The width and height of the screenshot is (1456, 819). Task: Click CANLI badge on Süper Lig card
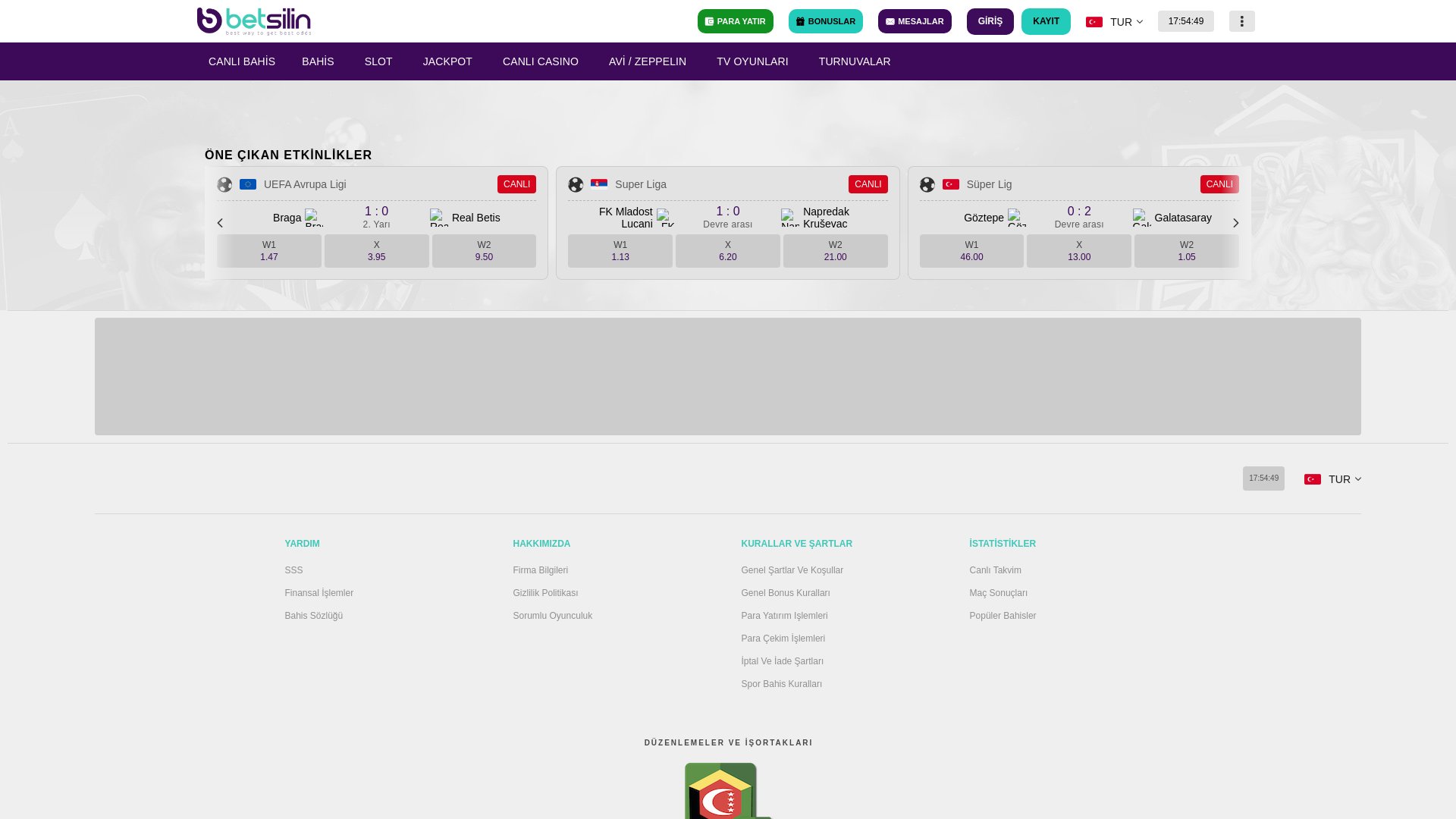tap(1219, 184)
